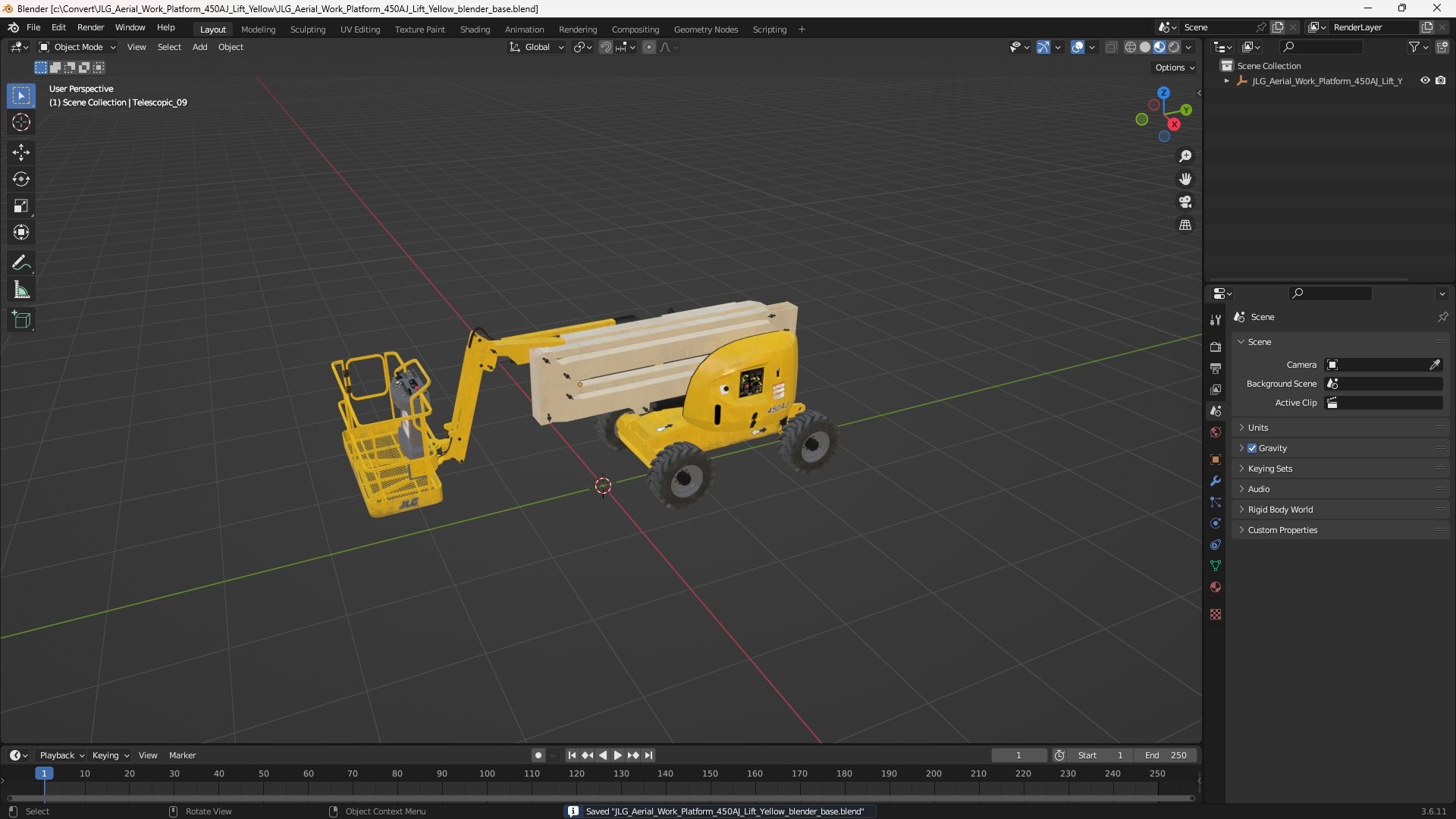The height and width of the screenshot is (819, 1456).
Task: Open the Add menu in viewport header
Action: point(199,47)
